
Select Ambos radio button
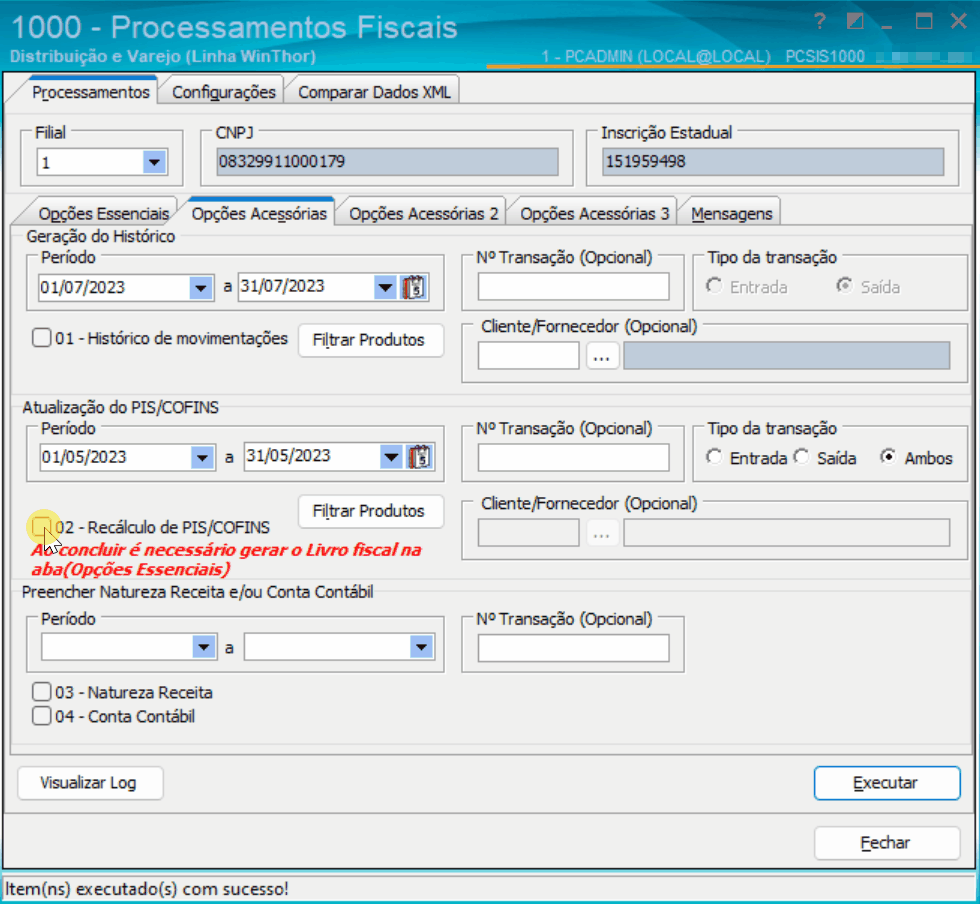point(888,457)
